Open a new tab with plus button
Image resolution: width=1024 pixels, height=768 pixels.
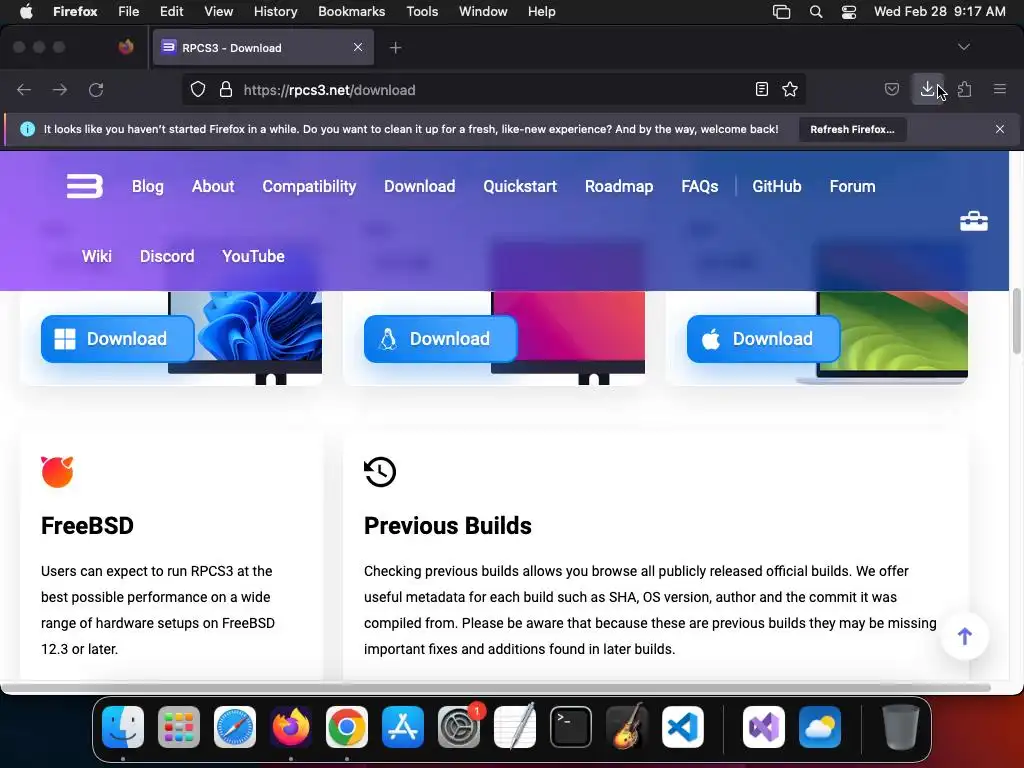click(x=395, y=48)
